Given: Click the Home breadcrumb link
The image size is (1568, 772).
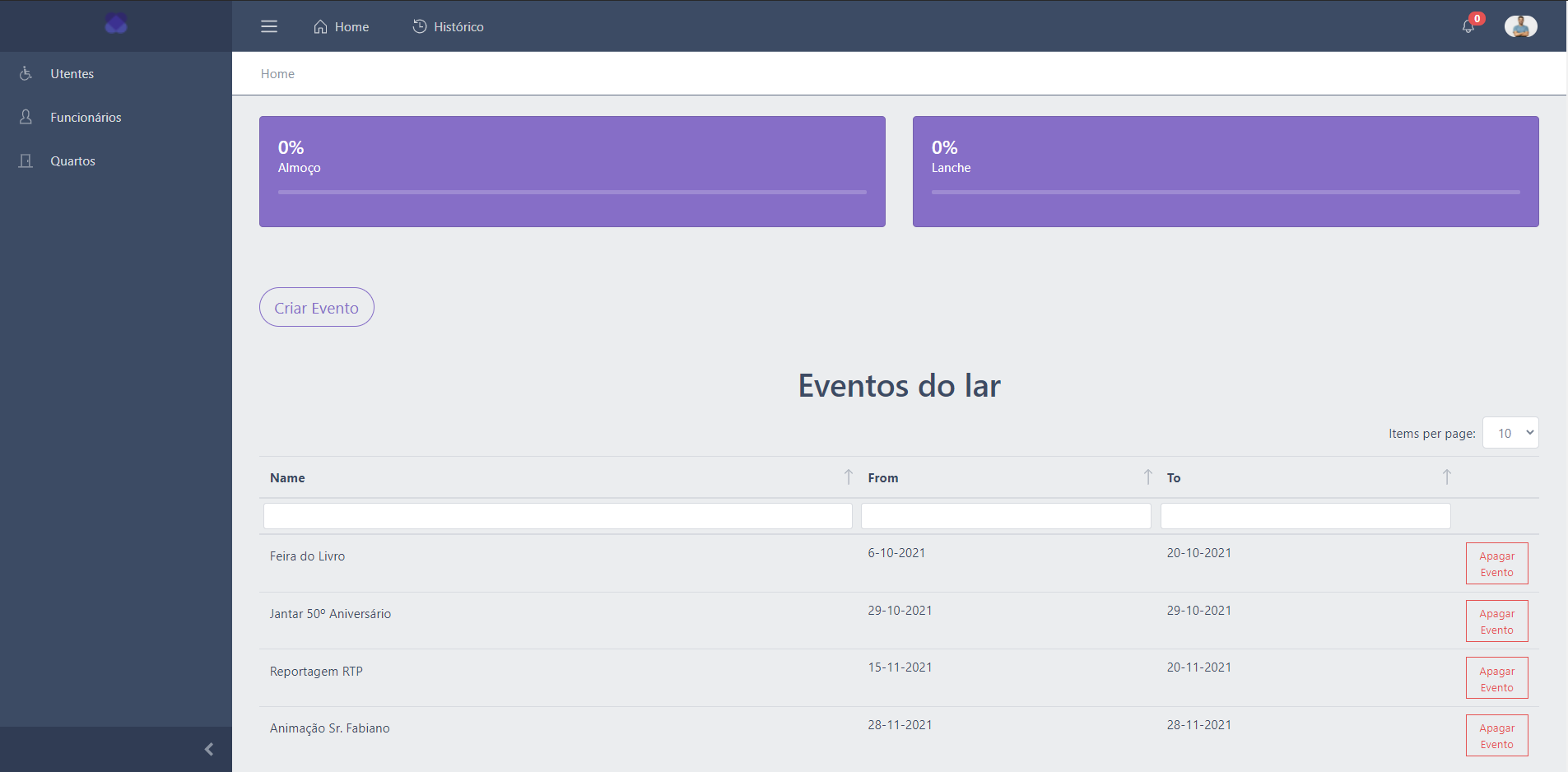Looking at the screenshot, I should (277, 74).
